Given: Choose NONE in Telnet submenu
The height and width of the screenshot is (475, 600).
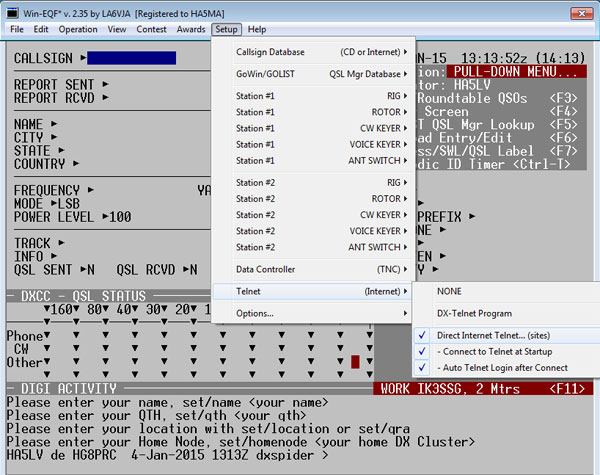Looking at the screenshot, I should pyautogui.click(x=507, y=292).
